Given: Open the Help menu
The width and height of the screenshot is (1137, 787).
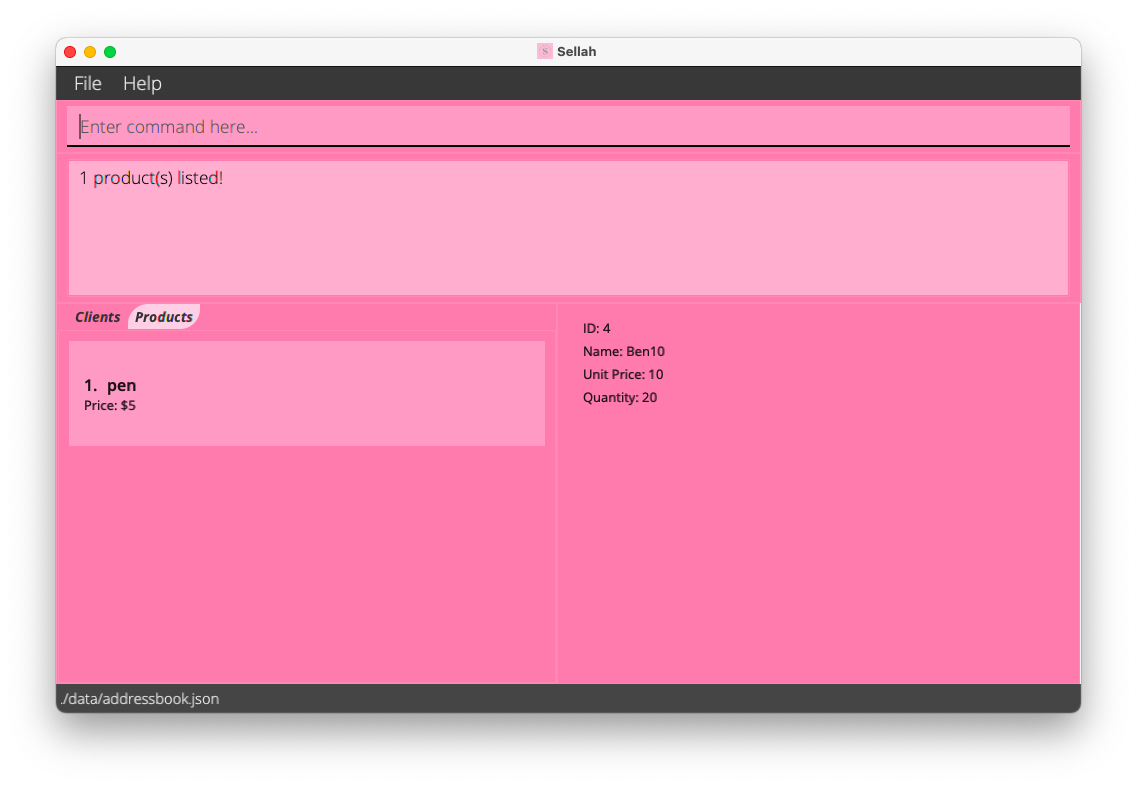Looking at the screenshot, I should point(142,83).
